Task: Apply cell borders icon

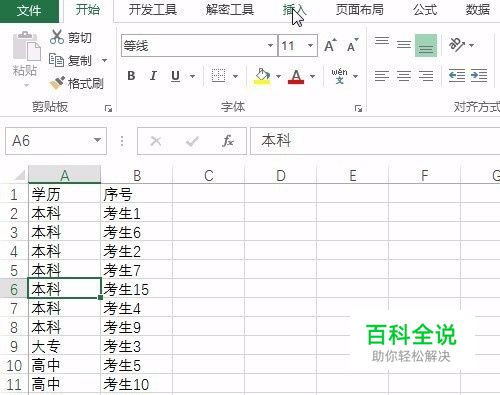Action: click(x=219, y=76)
